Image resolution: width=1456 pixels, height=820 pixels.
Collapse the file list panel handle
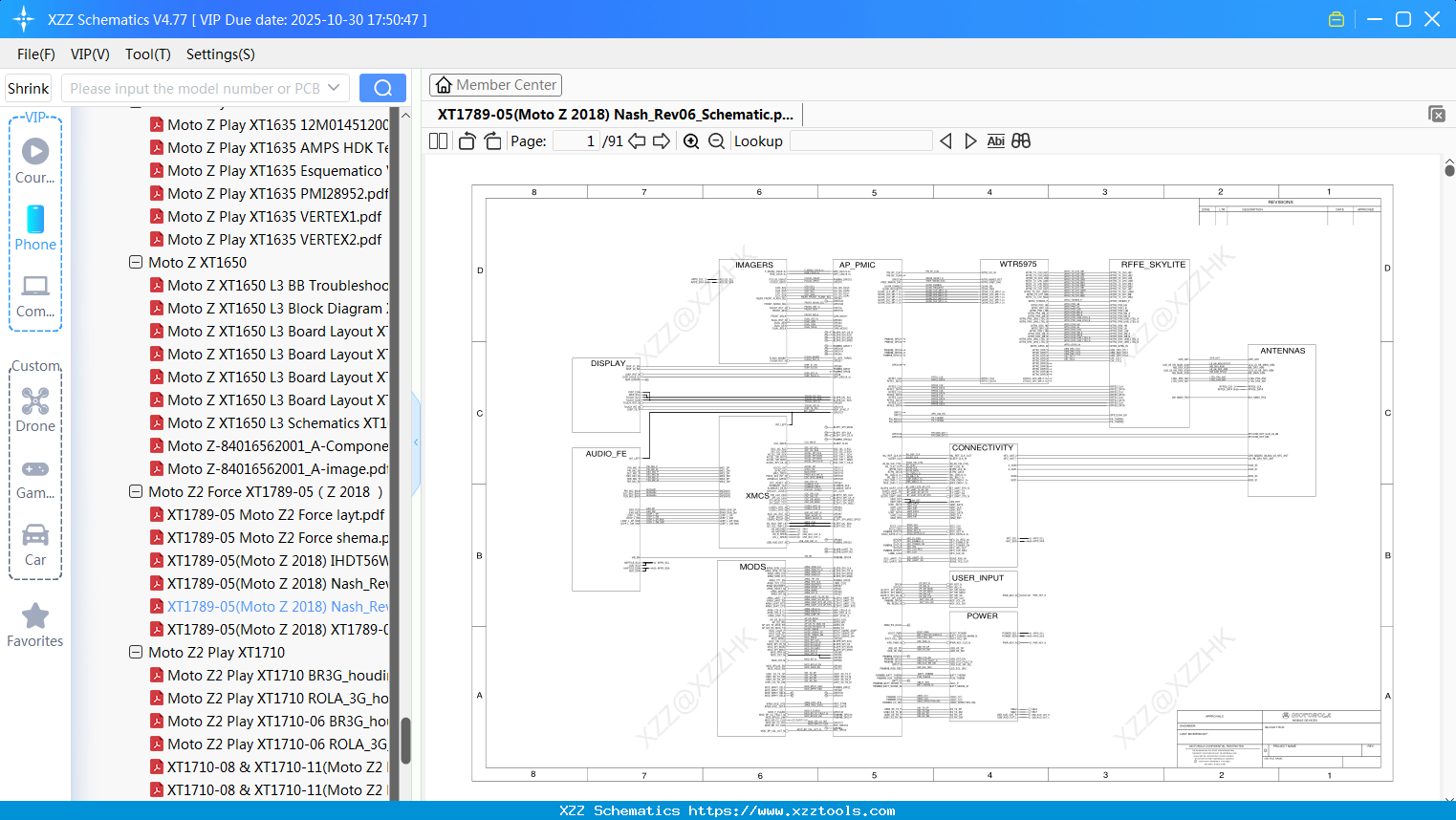pos(416,442)
